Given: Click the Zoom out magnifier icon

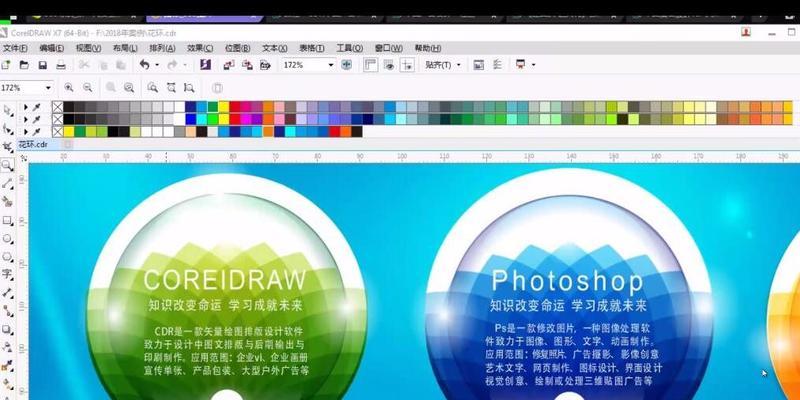Looking at the screenshot, I should click(88, 88).
